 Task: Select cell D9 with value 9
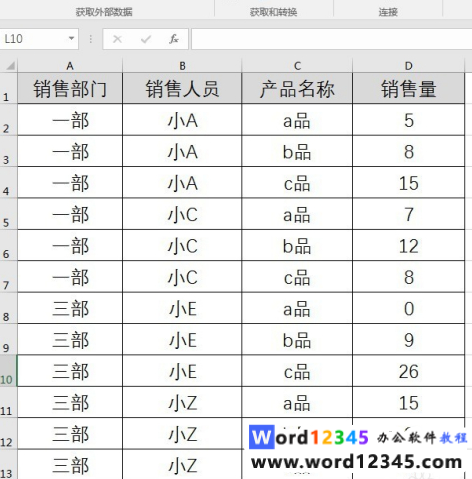408,339
